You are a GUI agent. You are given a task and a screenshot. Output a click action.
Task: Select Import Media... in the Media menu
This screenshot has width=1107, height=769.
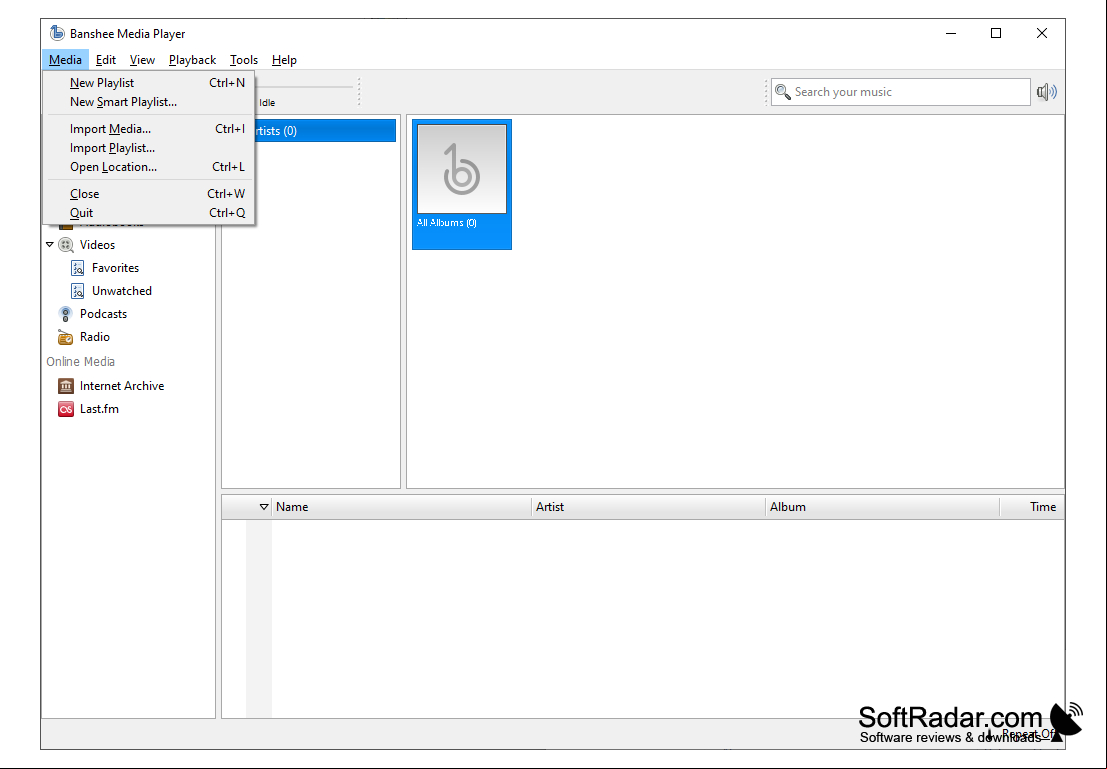click(x=149, y=129)
